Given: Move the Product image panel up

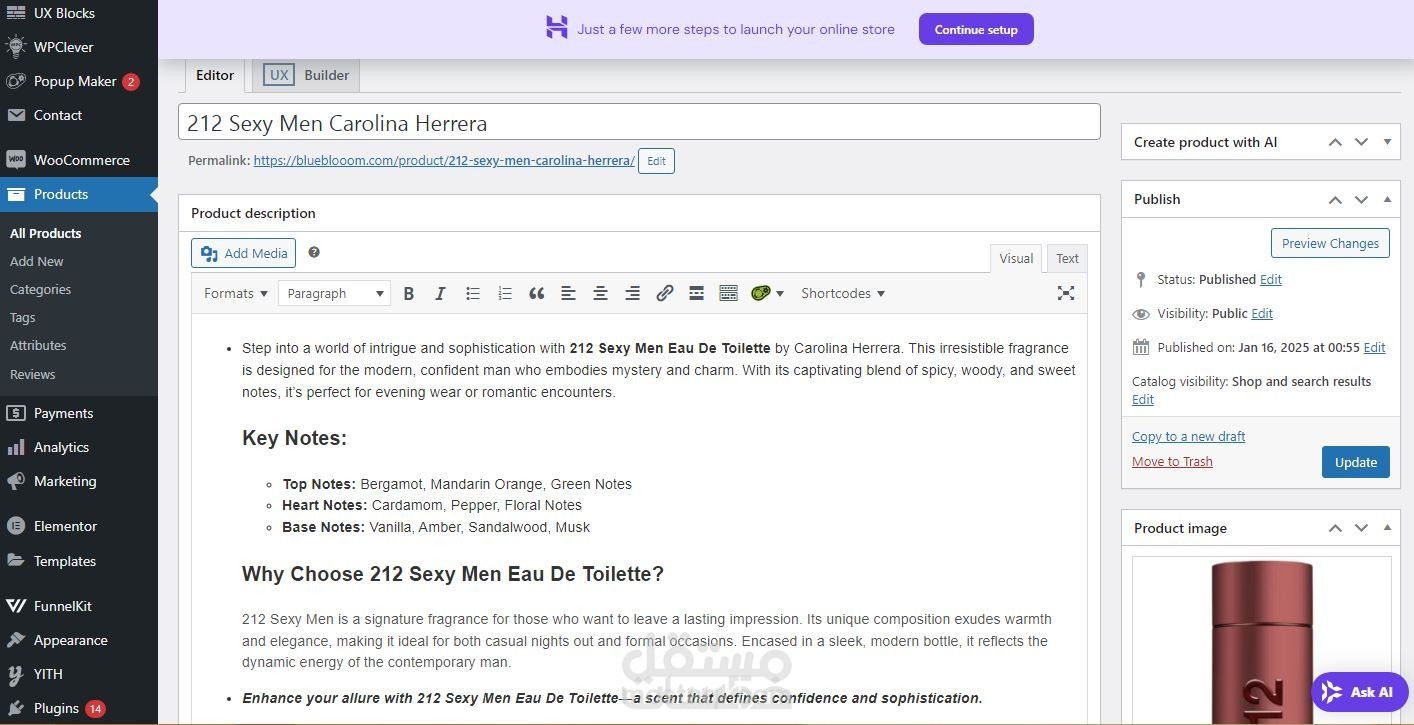Looking at the screenshot, I should tap(1335, 528).
